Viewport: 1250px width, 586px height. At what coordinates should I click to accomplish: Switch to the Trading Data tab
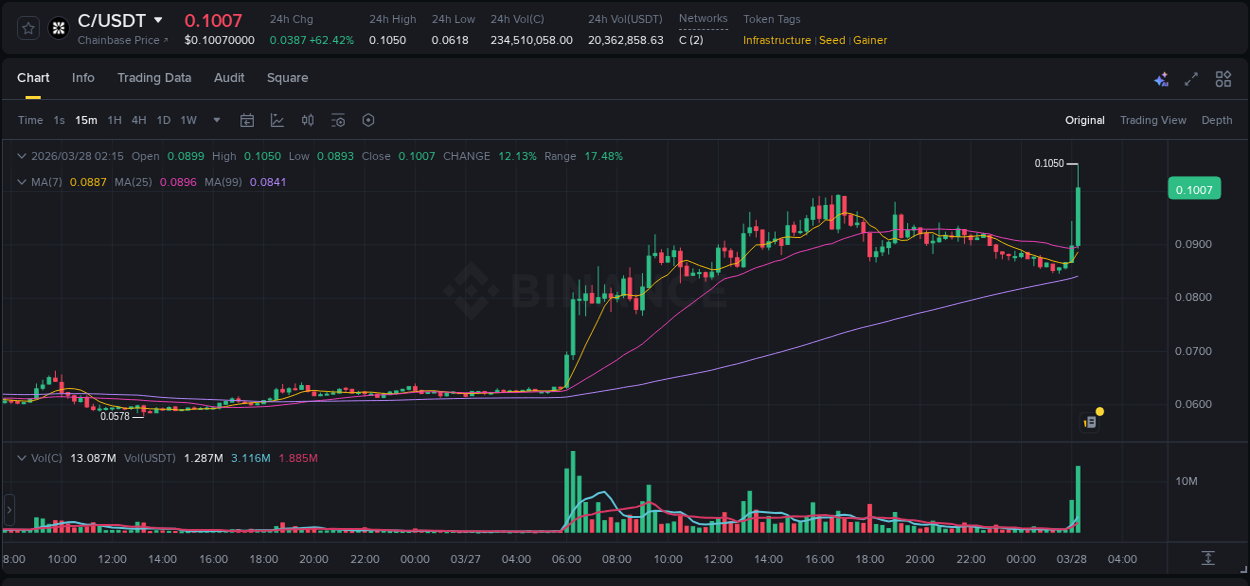(x=154, y=77)
